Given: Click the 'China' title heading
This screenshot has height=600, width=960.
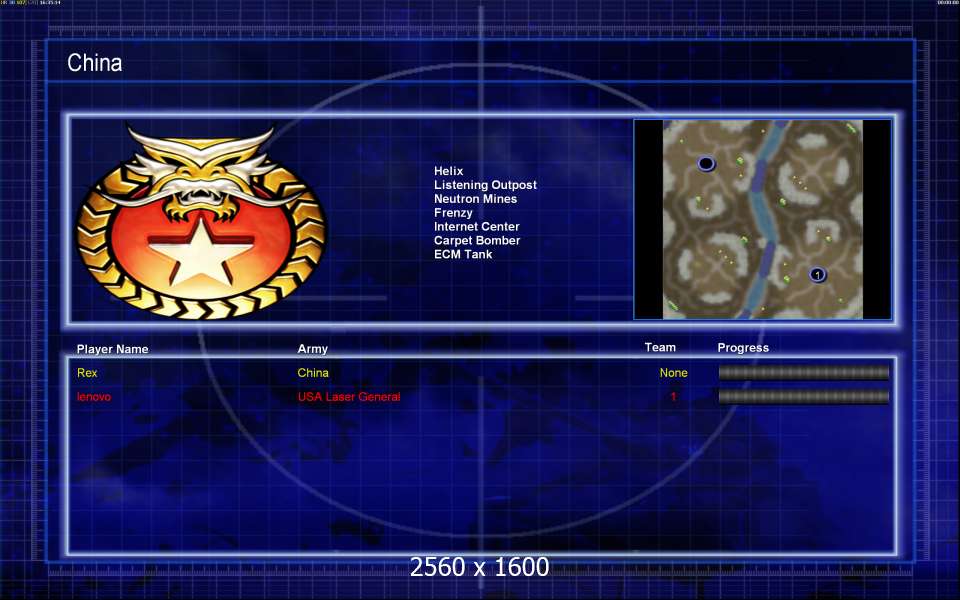Looking at the screenshot, I should pos(94,62).
